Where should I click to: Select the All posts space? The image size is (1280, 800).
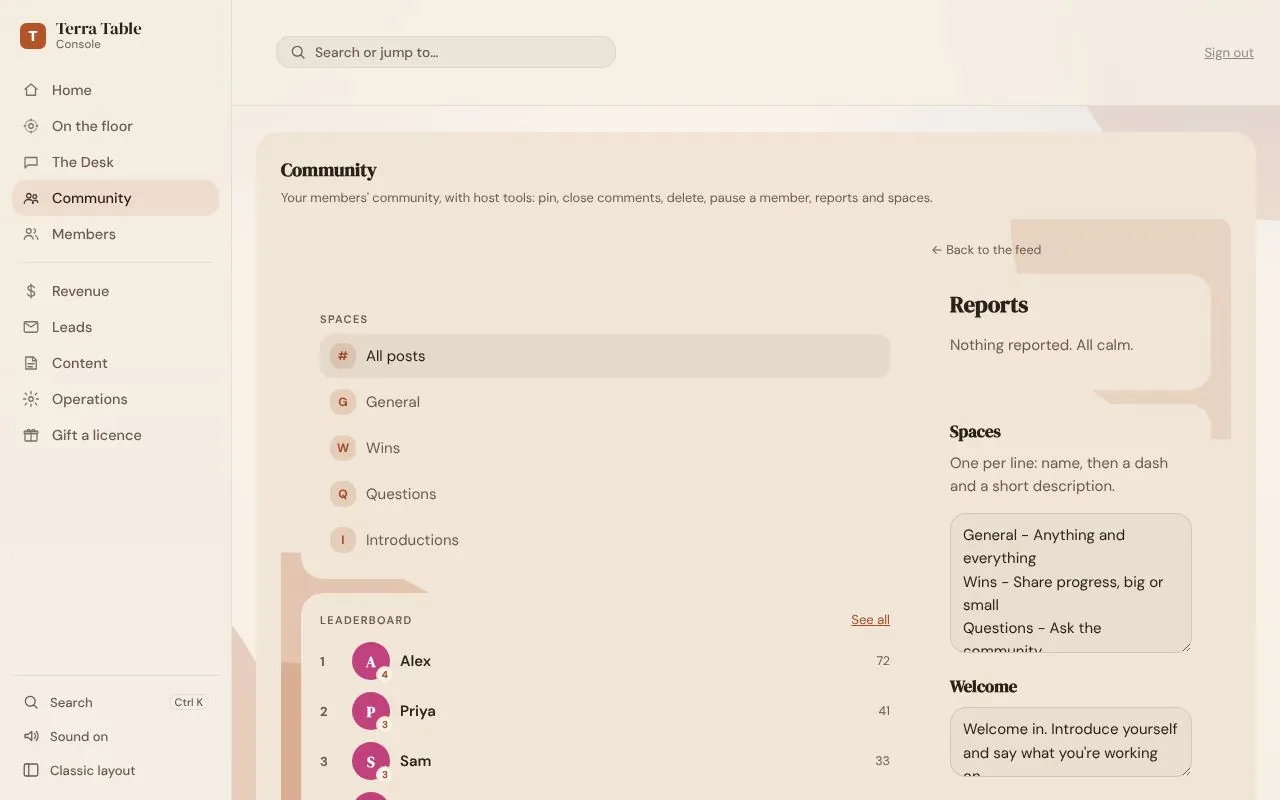[605, 356]
